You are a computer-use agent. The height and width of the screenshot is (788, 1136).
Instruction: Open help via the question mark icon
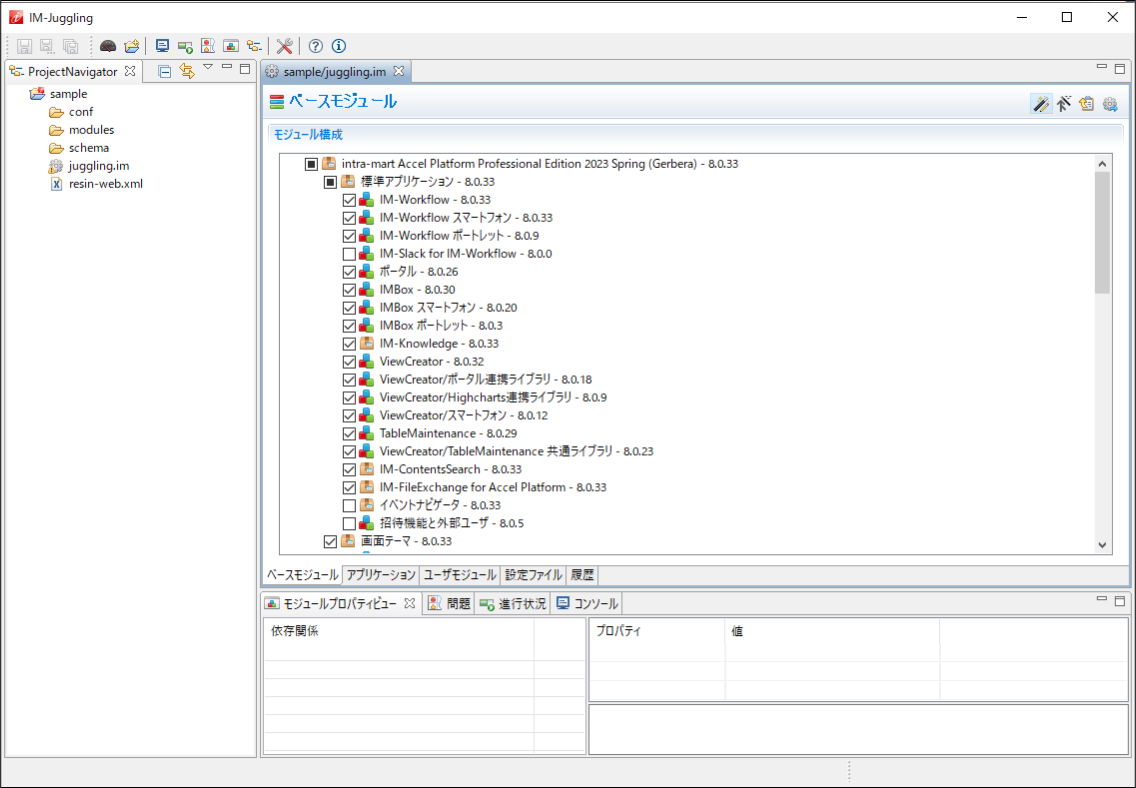point(316,46)
